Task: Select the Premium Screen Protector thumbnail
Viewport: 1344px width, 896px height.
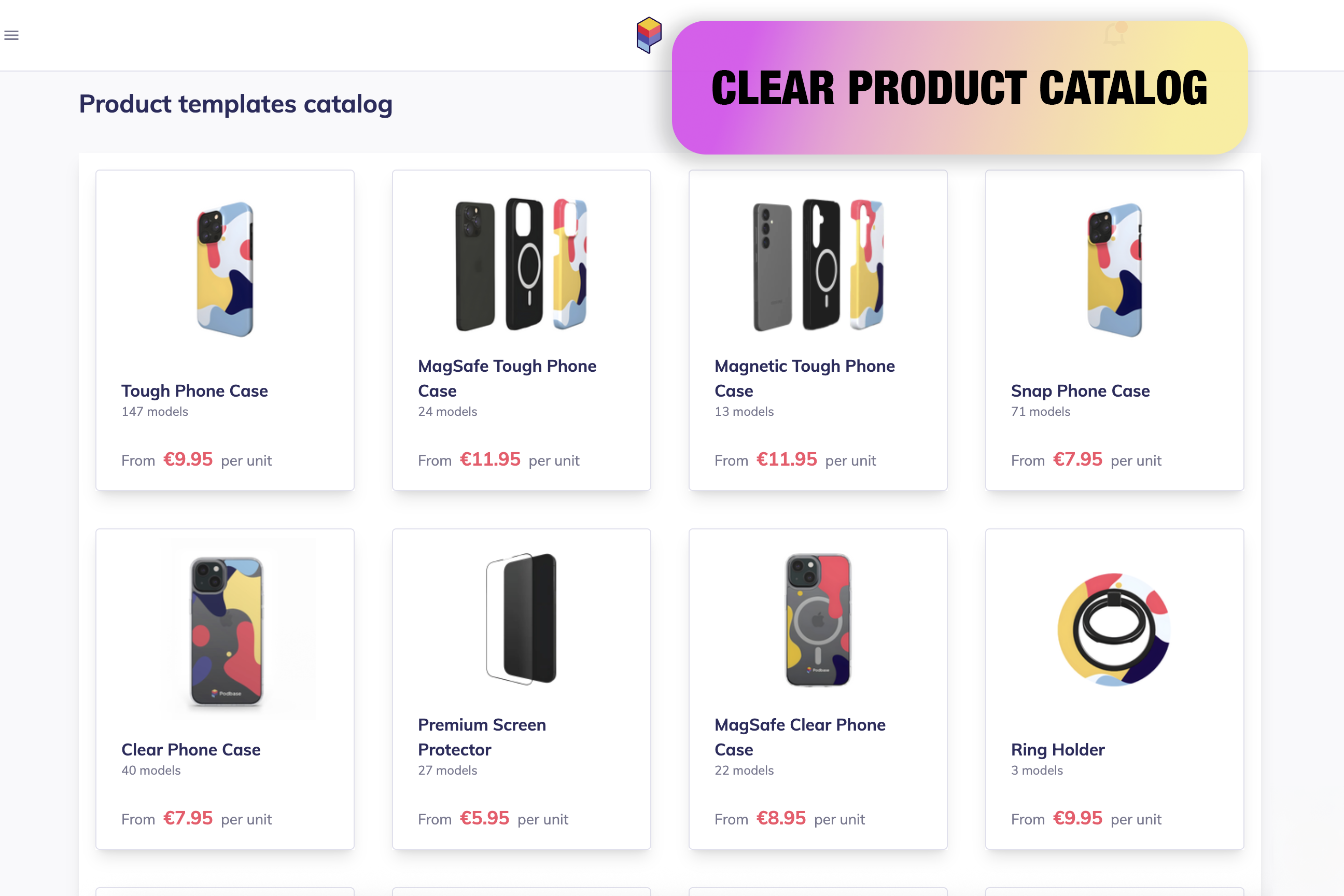Action: [x=521, y=618]
